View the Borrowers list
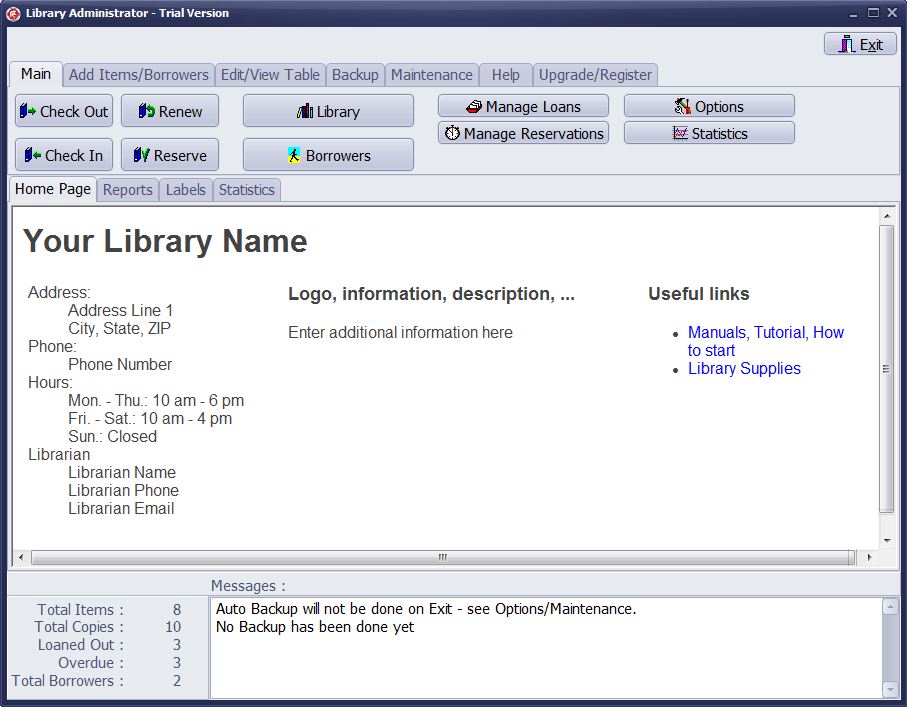 pyautogui.click(x=328, y=154)
